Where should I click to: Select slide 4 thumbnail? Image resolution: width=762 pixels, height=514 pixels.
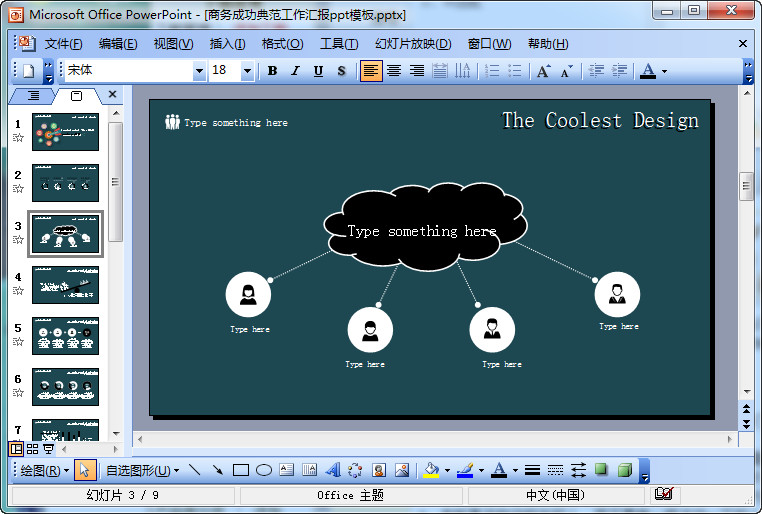click(x=66, y=285)
